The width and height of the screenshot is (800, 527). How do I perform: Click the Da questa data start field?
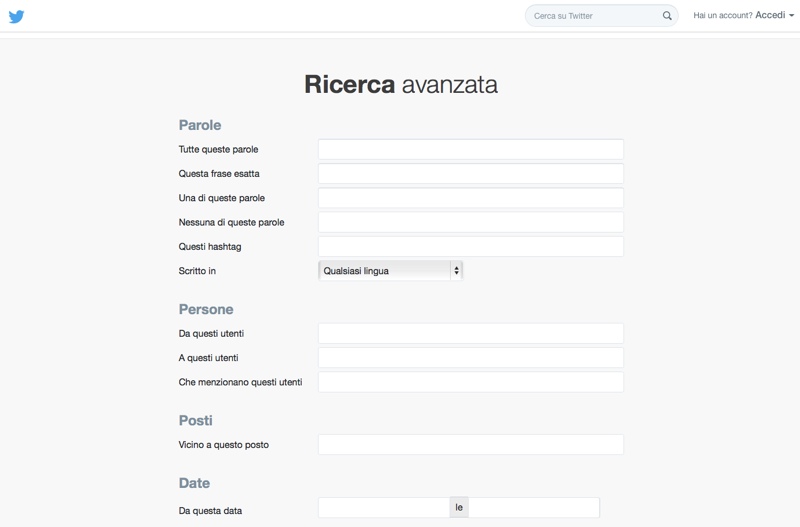click(384, 508)
